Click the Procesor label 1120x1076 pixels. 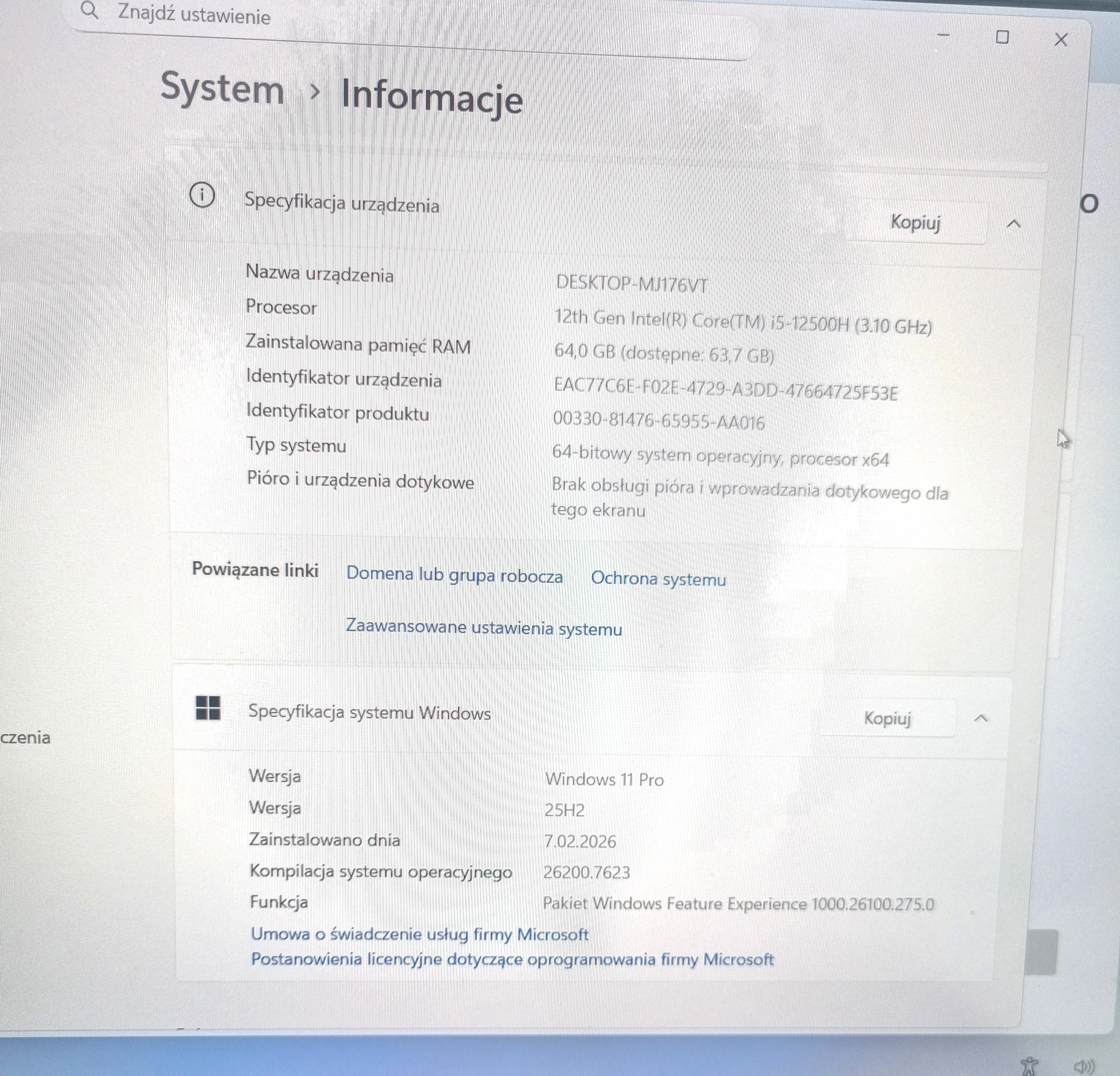click(281, 307)
